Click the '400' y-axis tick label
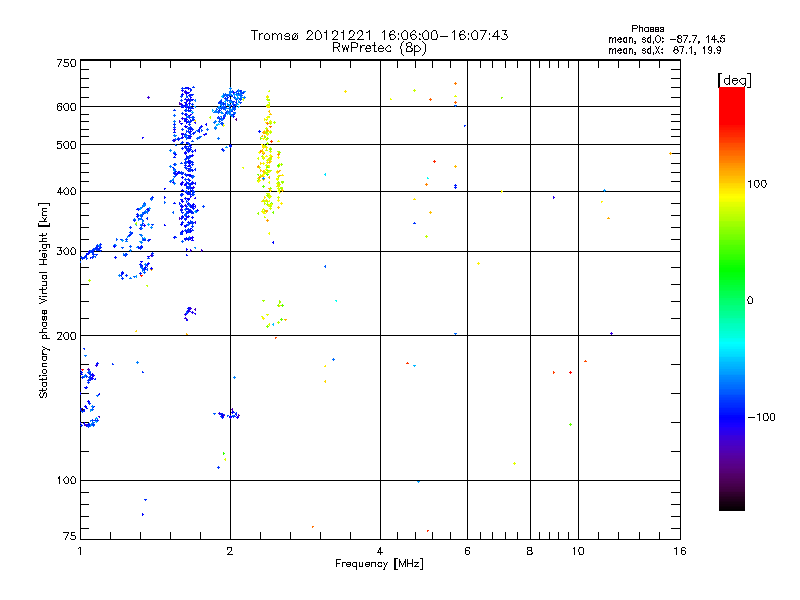Viewport: 800px width, 600px height. (66, 191)
